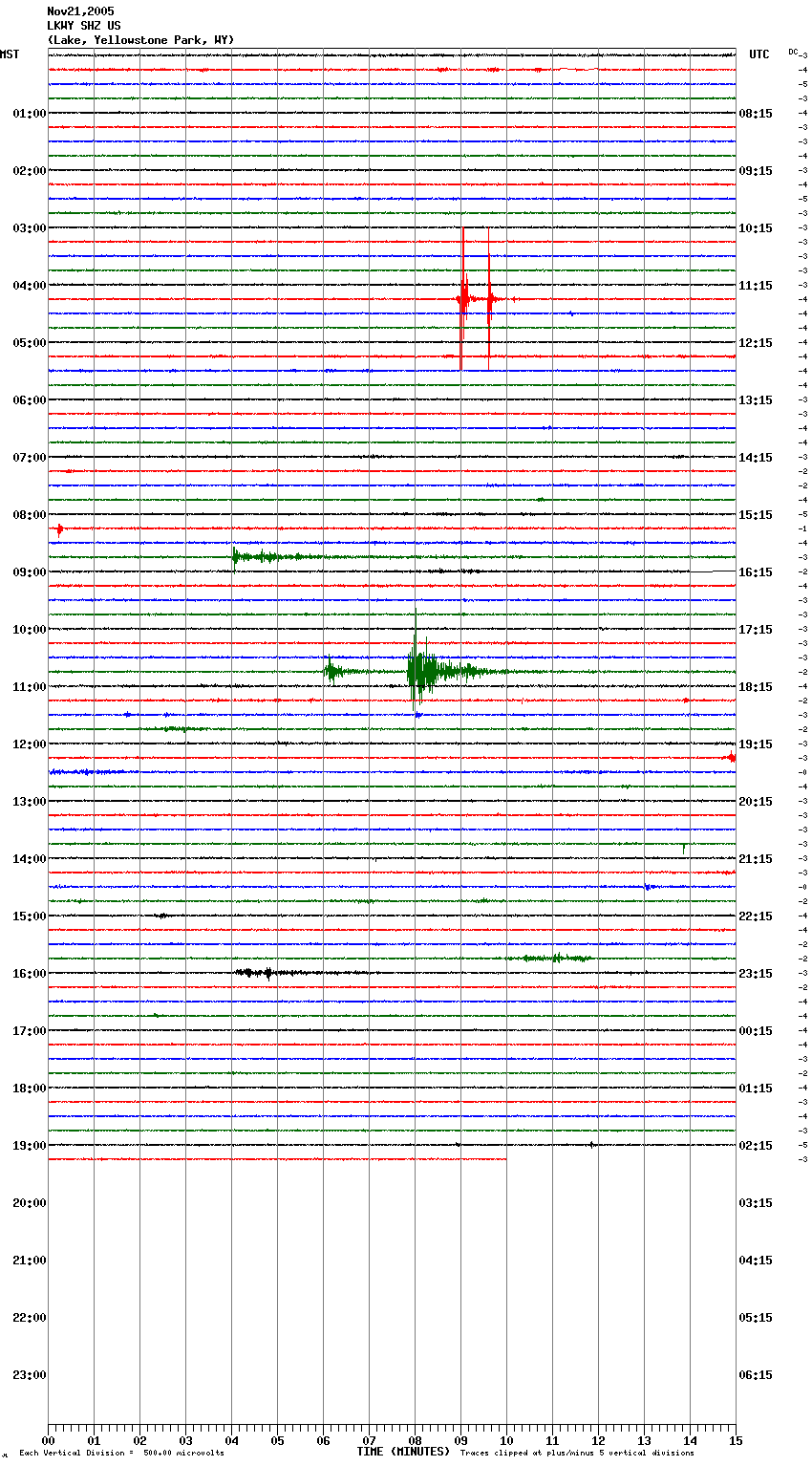Click the "21:00" MST time label
The width and height of the screenshot is (812, 1466).
[30, 1261]
